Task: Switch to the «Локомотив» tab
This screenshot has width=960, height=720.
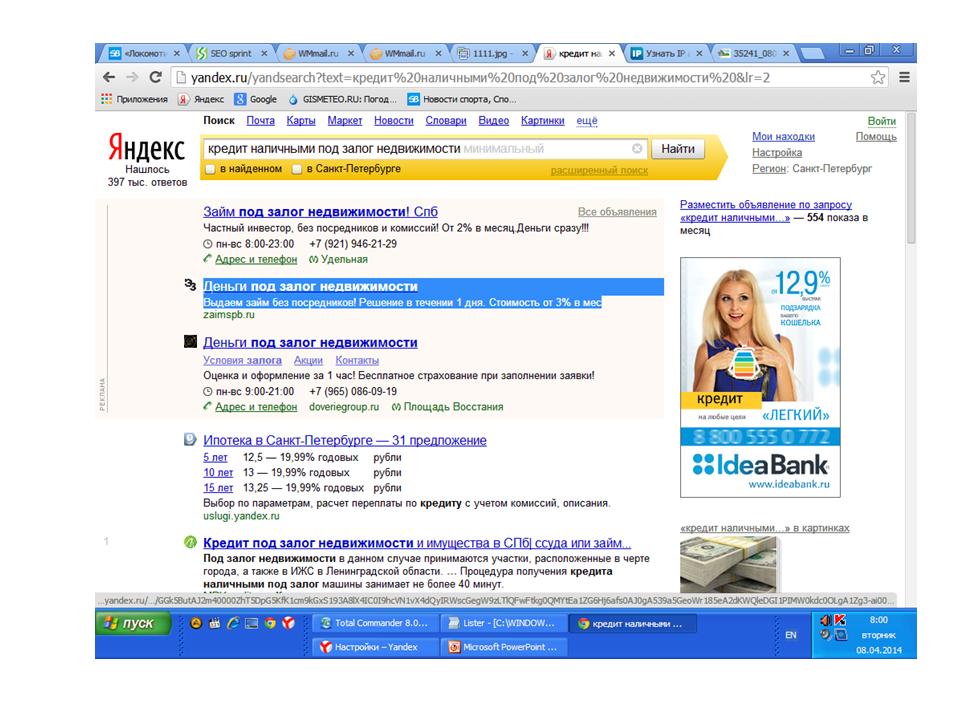Action: (144, 54)
